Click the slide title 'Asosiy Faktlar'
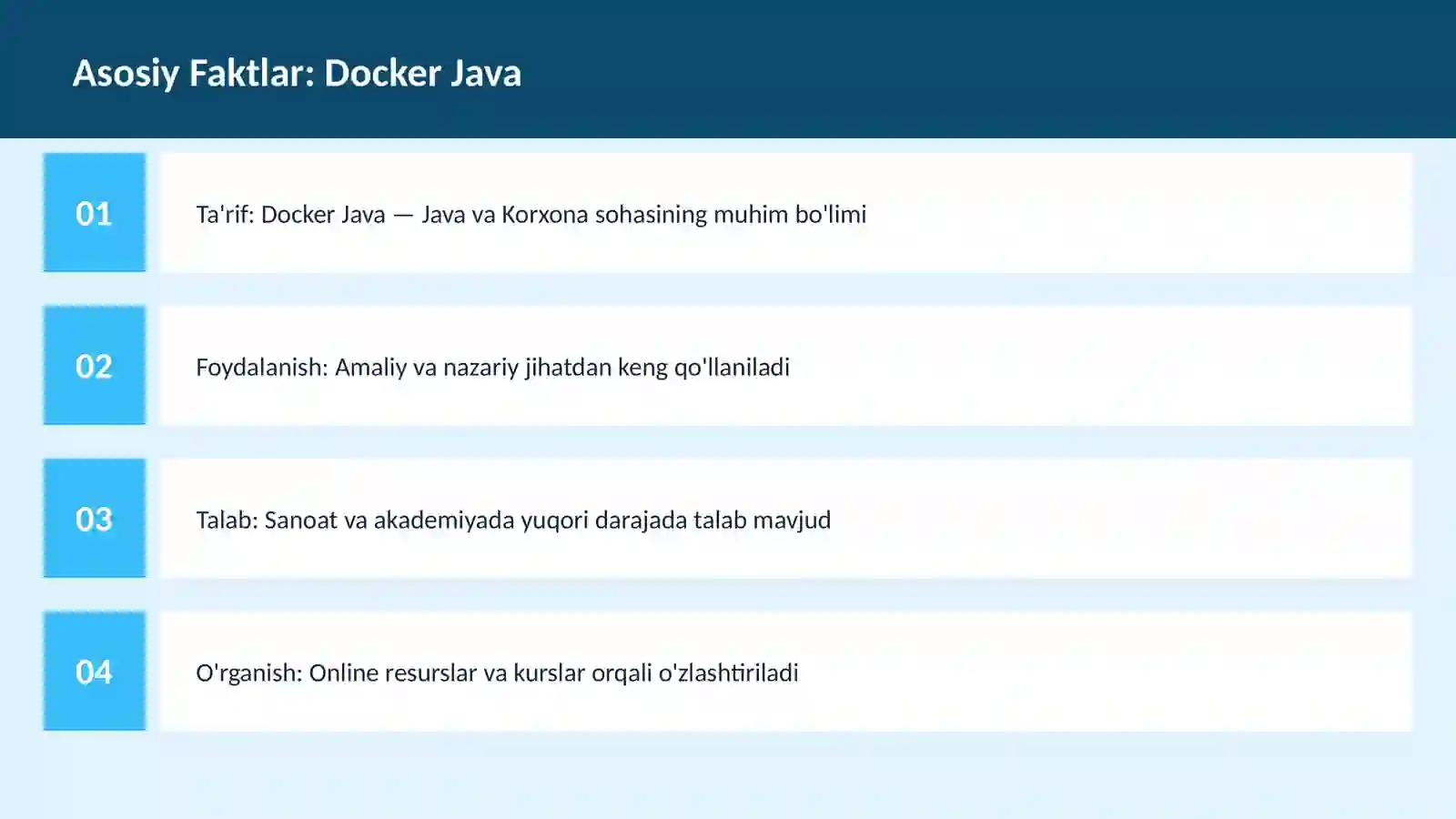1456x819 pixels. tap(194, 74)
